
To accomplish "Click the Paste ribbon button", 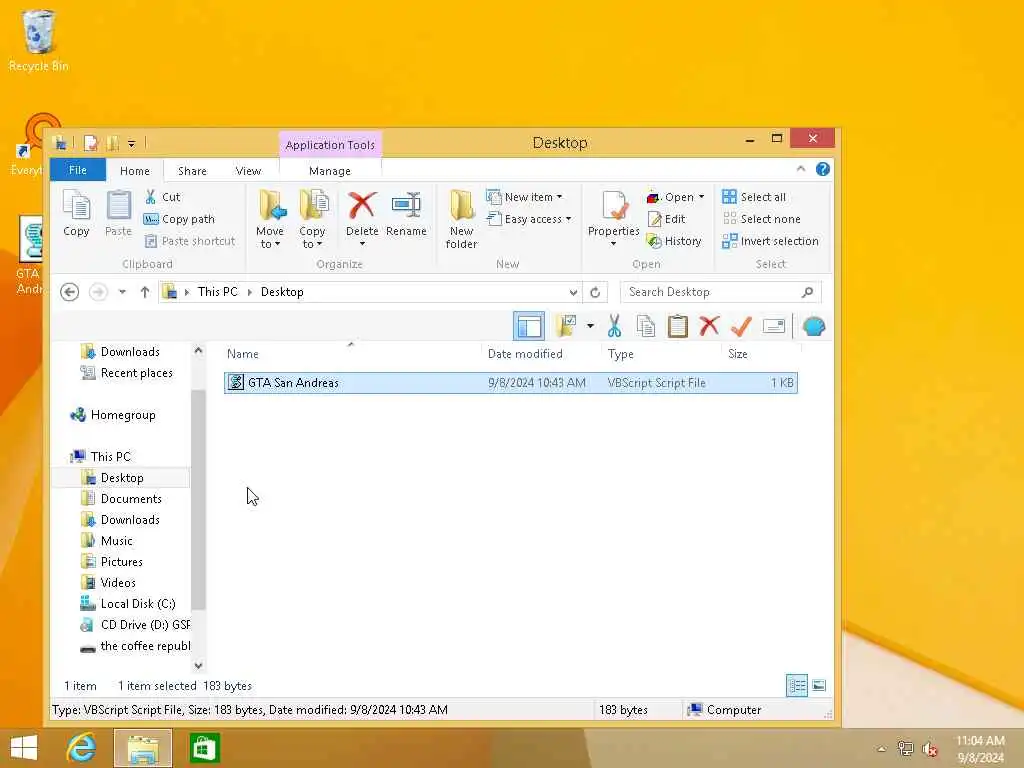I will 118,214.
